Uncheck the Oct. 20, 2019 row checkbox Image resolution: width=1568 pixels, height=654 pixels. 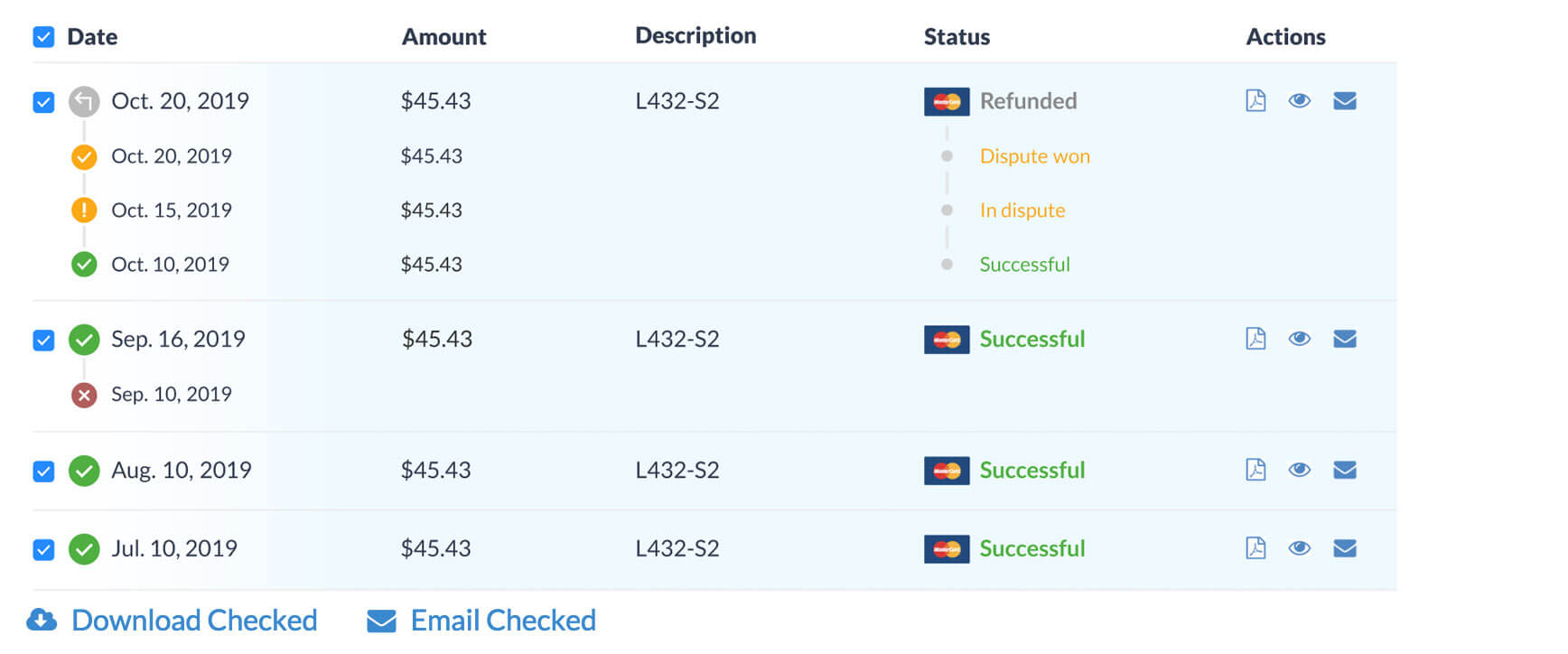click(43, 102)
